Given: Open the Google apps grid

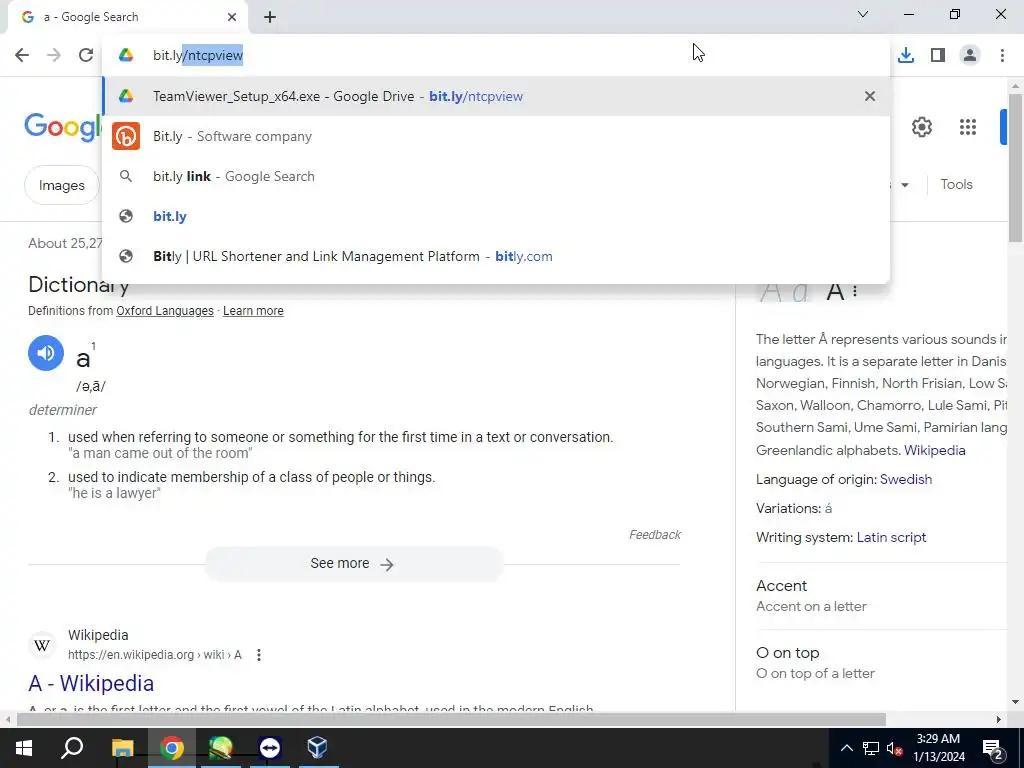Looking at the screenshot, I should [x=968, y=127].
